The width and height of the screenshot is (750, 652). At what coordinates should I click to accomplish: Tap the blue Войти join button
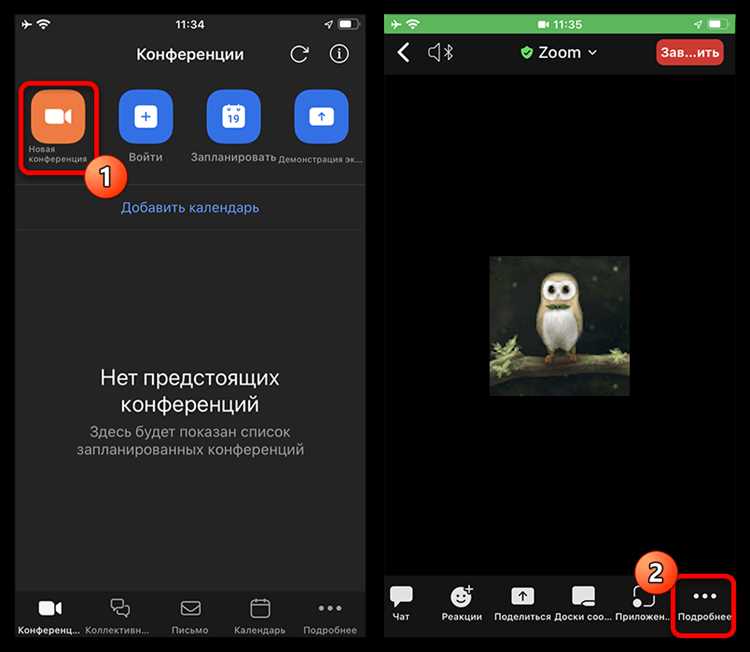pyautogui.click(x=146, y=117)
